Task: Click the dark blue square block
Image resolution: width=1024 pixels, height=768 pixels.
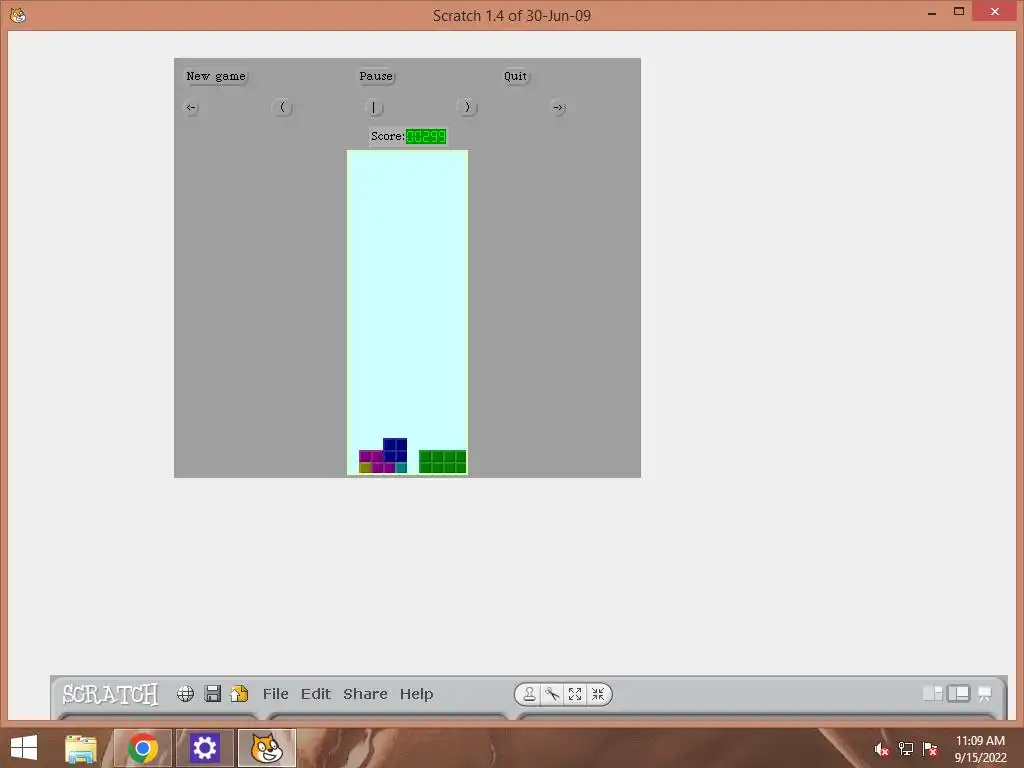Action: point(395,450)
